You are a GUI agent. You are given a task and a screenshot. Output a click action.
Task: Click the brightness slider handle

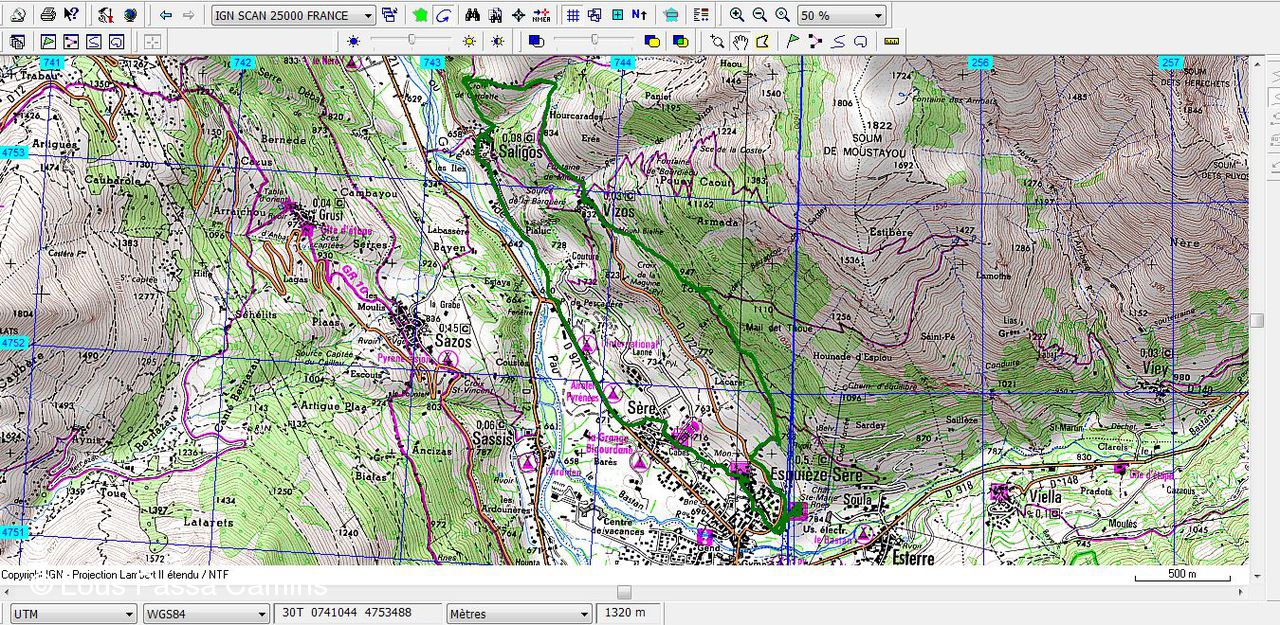[411, 40]
